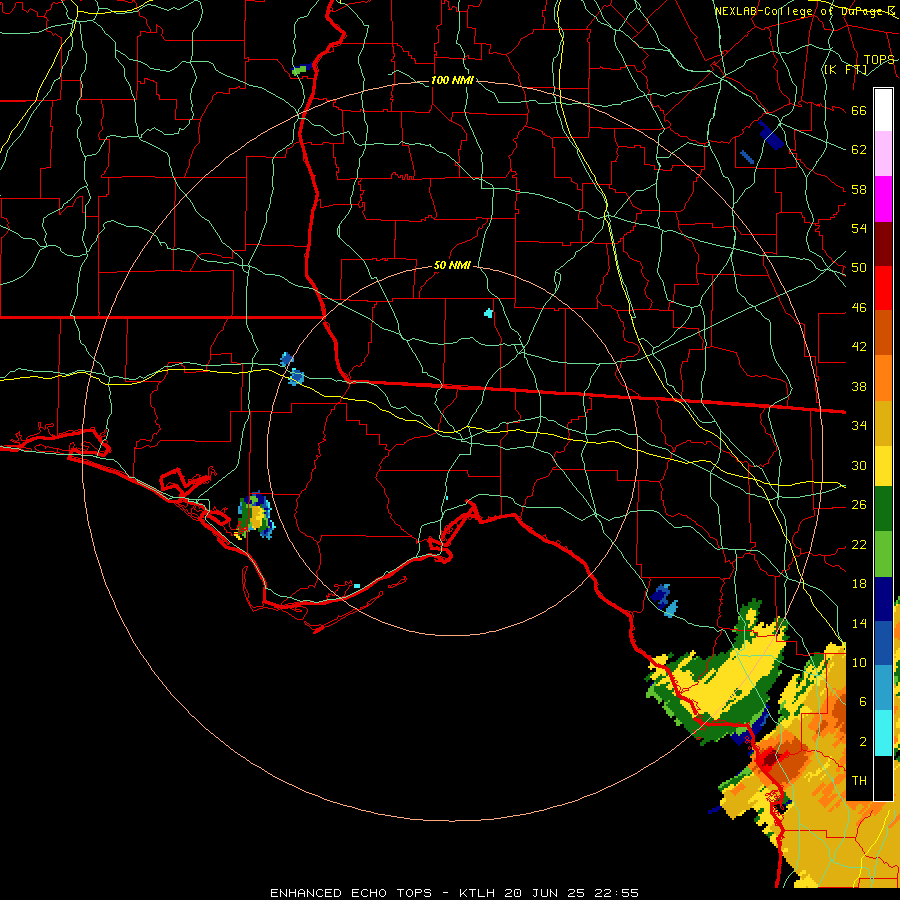Click the dark red (maroon) legend swatch
Viewport: 900px width, 900px height.
pyautogui.click(x=883, y=244)
